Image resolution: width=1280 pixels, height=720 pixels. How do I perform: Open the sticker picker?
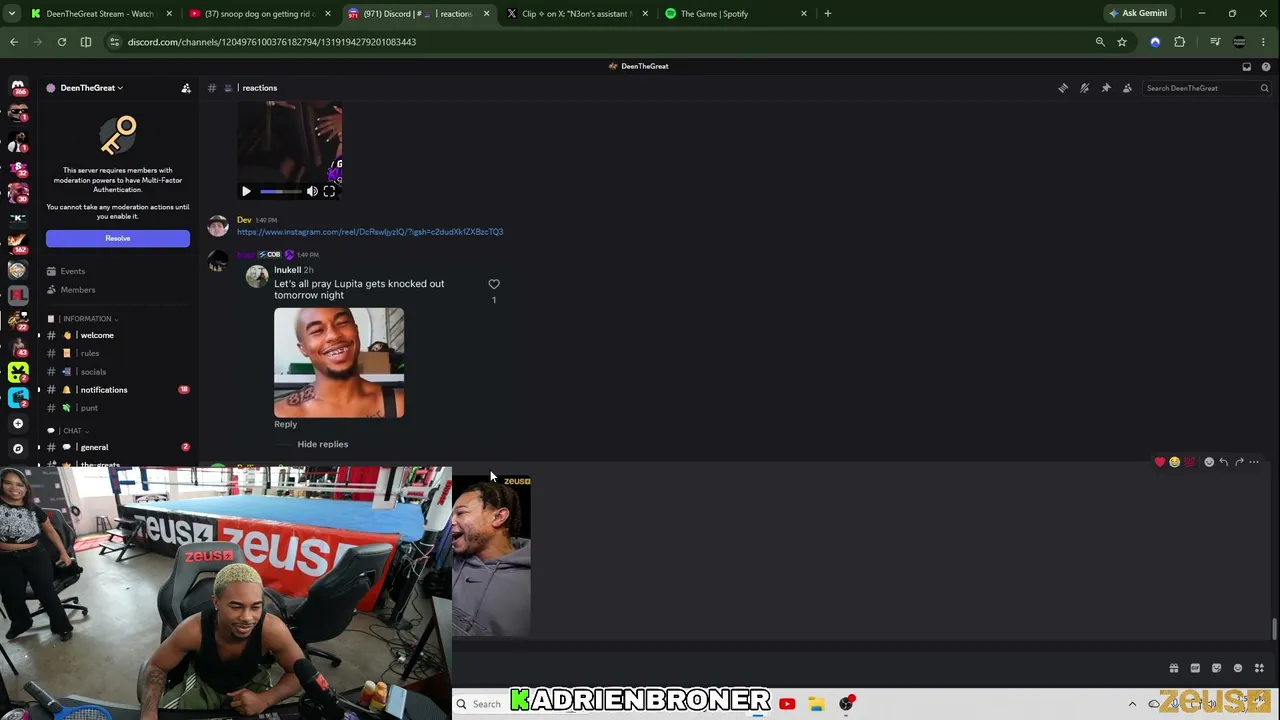pos(1217,668)
